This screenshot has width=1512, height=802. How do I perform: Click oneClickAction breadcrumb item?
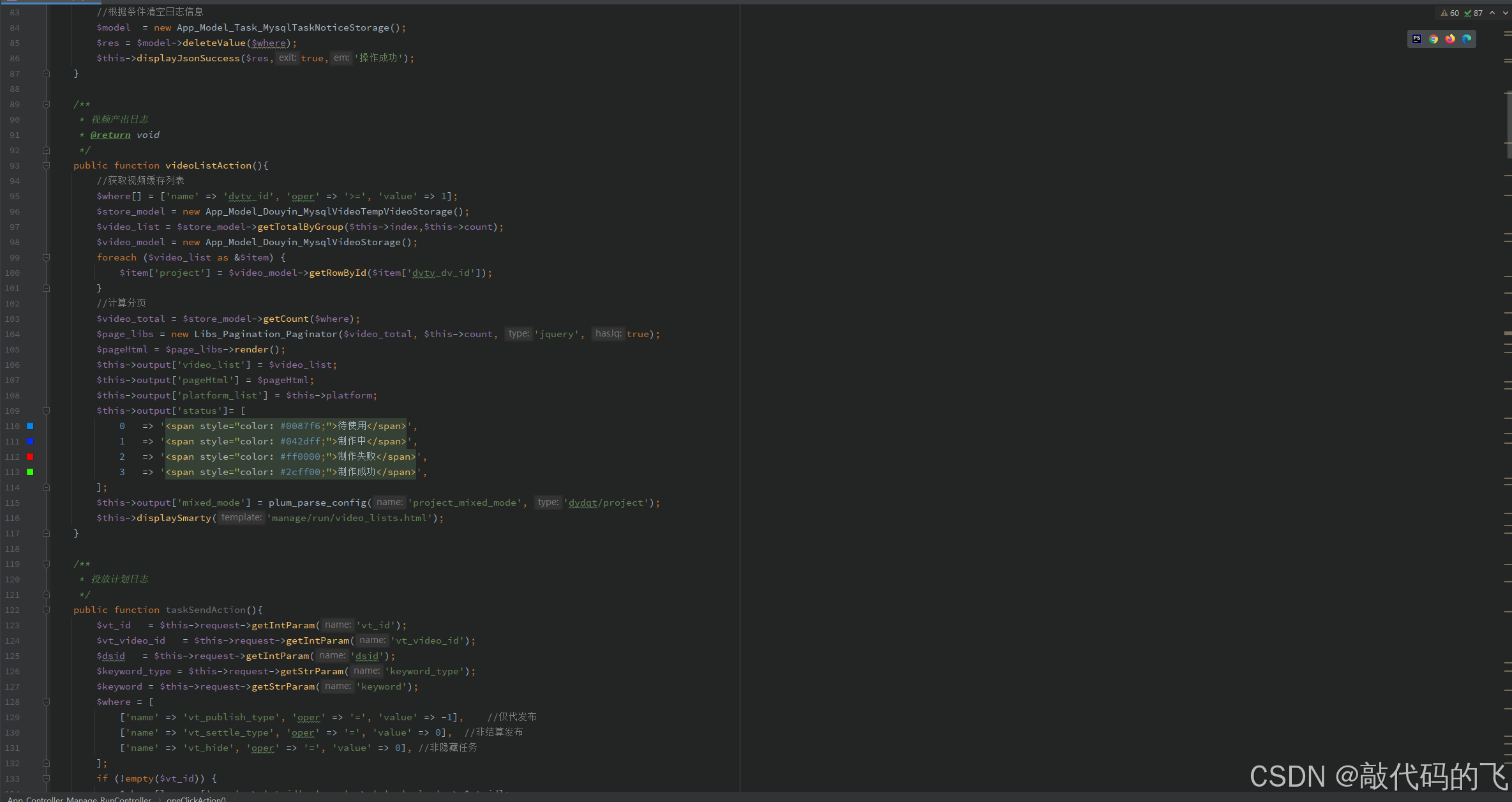pyautogui.click(x=196, y=799)
